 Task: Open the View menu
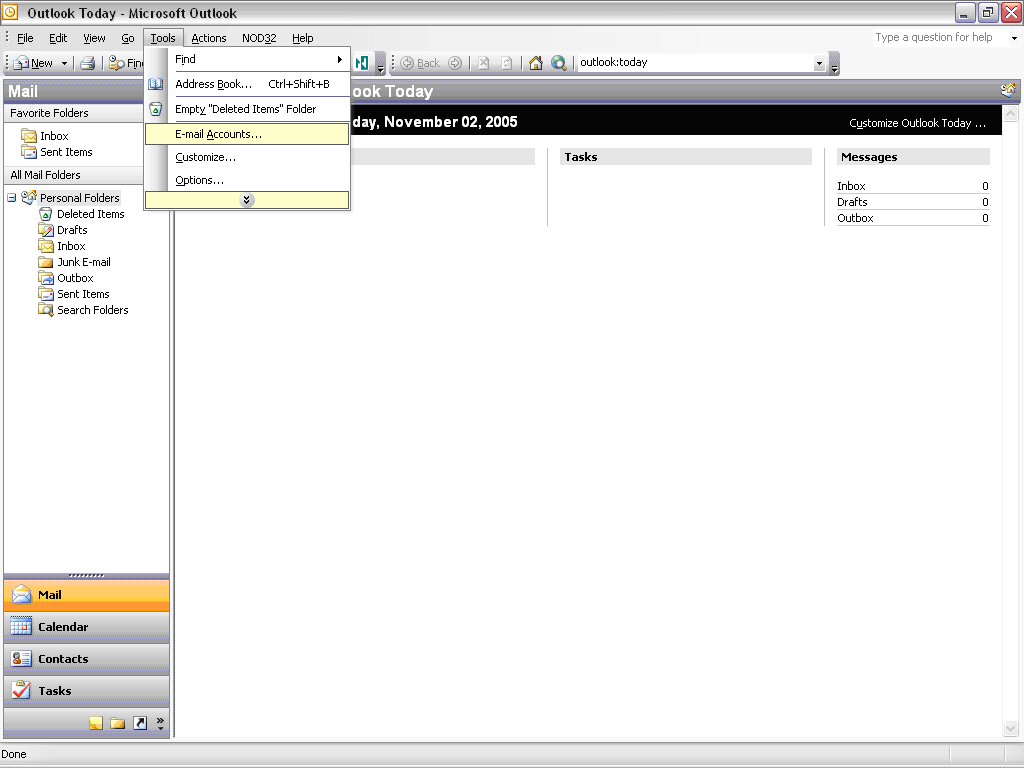click(x=94, y=38)
